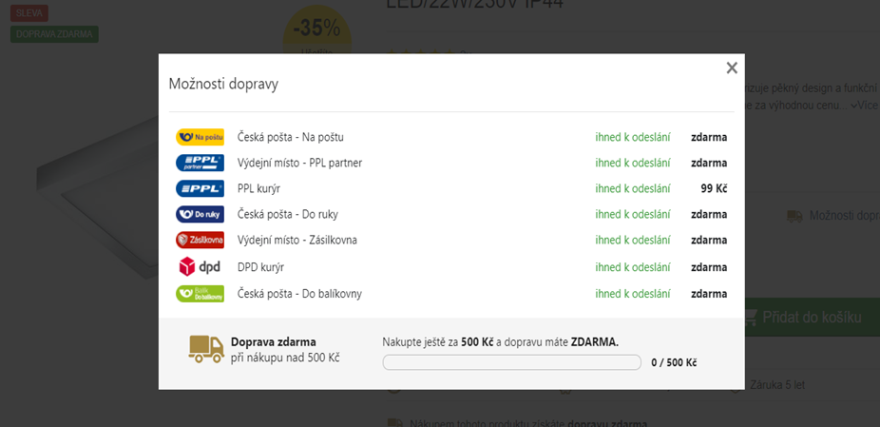
Task: Click the Do ruky postal logo
Action: (200, 214)
